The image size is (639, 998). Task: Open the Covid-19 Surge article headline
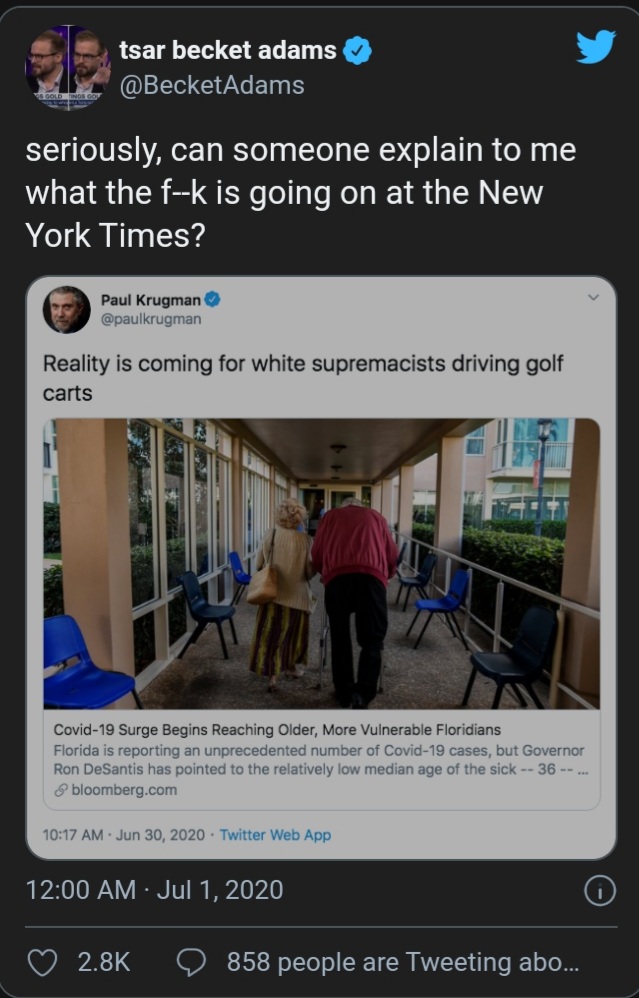point(277,730)
